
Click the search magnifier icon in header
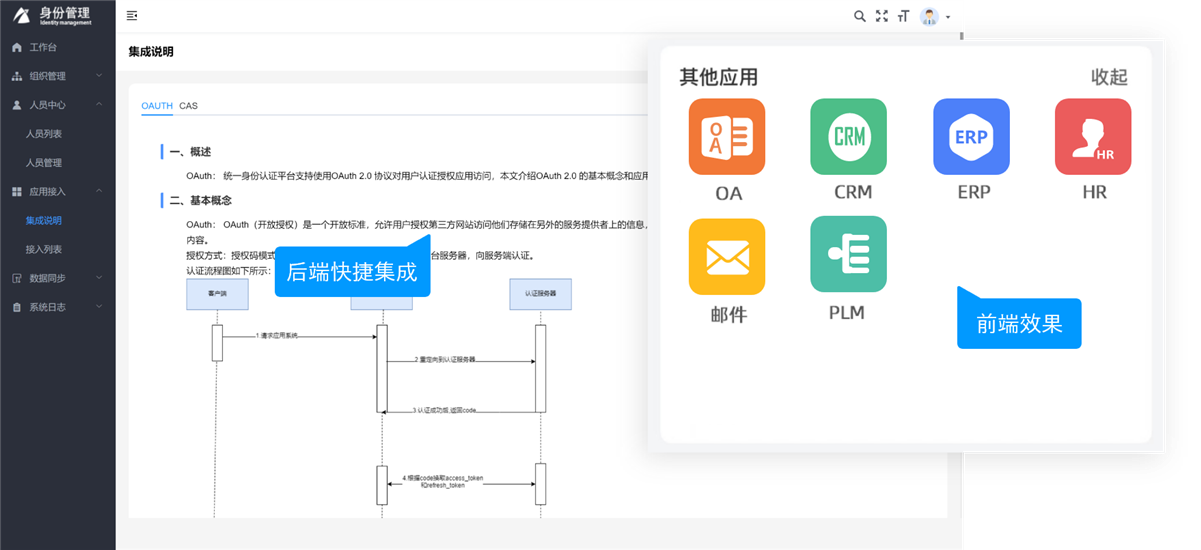click(859, 16)
